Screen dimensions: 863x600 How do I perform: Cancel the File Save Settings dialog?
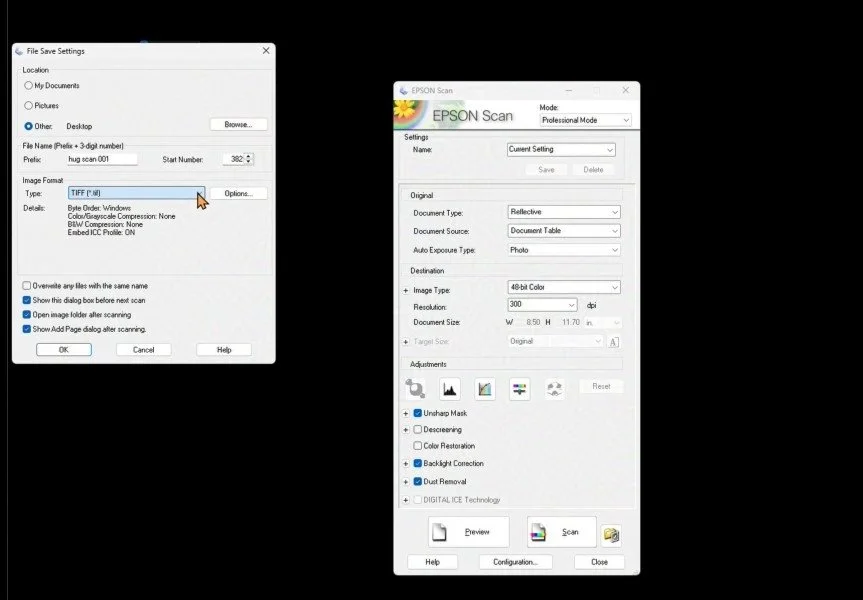(144, 350)
